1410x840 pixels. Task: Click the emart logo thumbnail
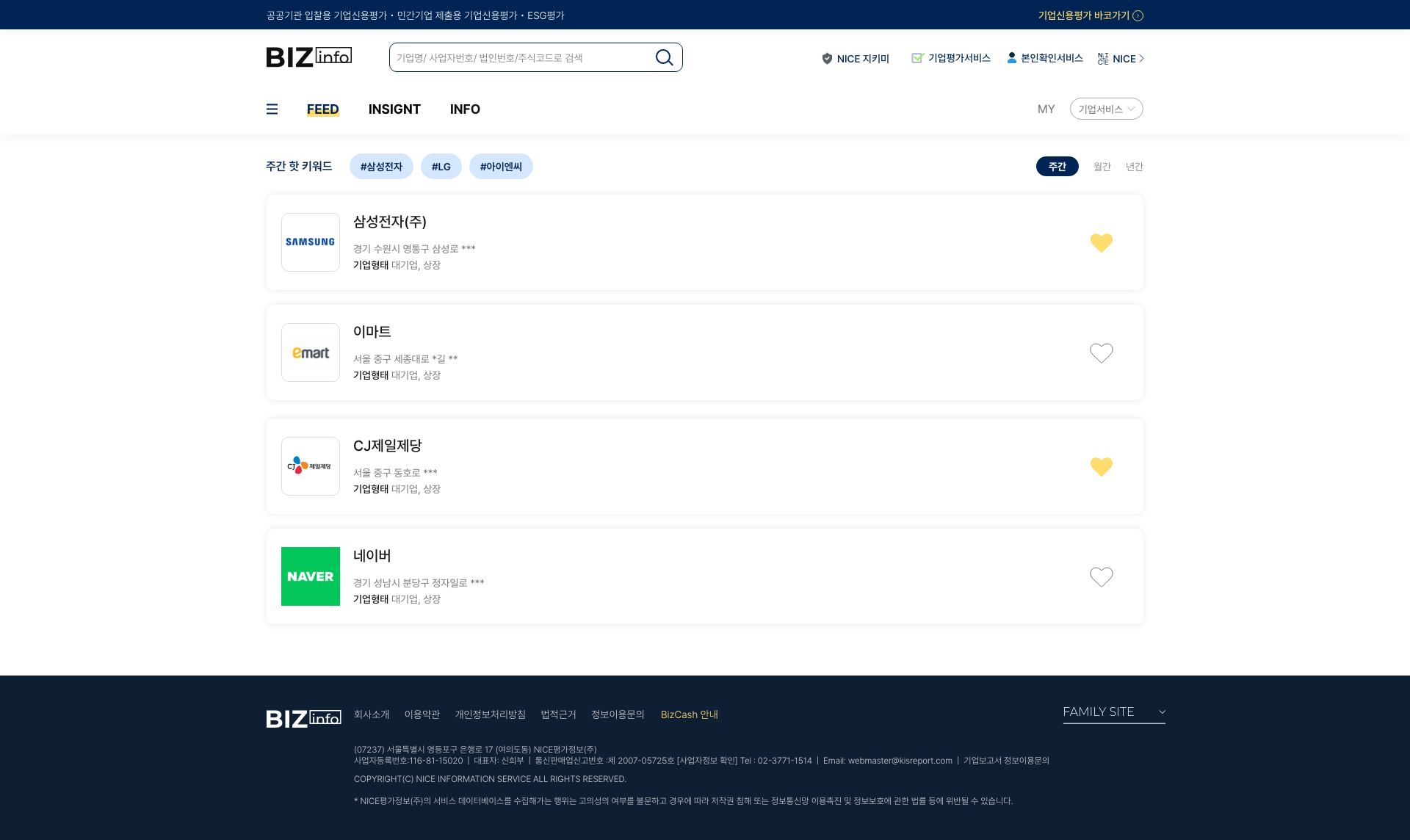[x=311, y=352]
